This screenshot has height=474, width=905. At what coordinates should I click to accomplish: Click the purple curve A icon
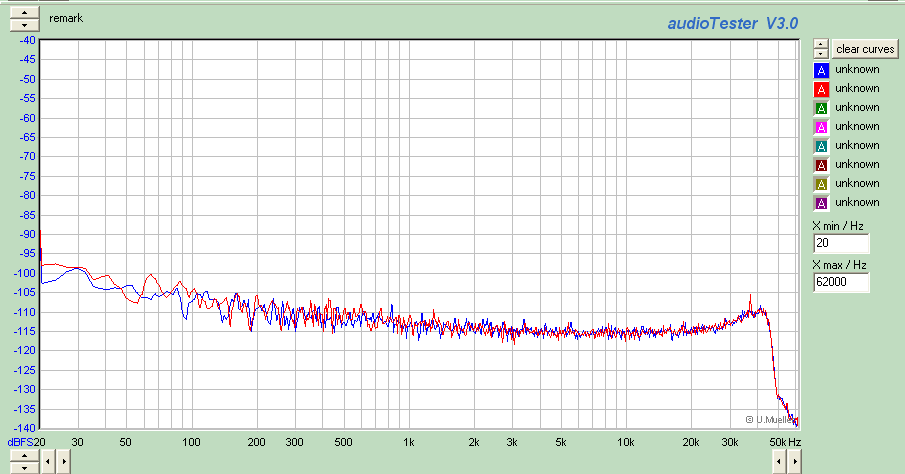[821, 203]
